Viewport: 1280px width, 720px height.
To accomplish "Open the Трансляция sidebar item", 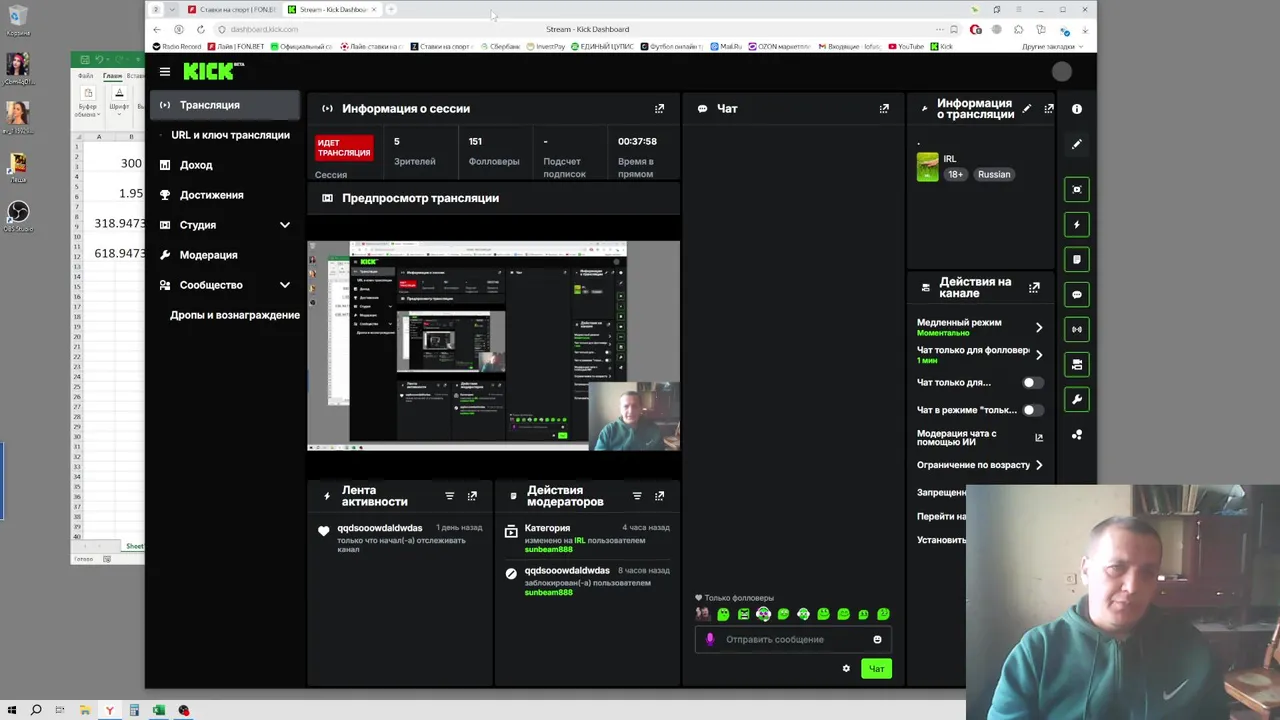I will [x=225, y=105].
